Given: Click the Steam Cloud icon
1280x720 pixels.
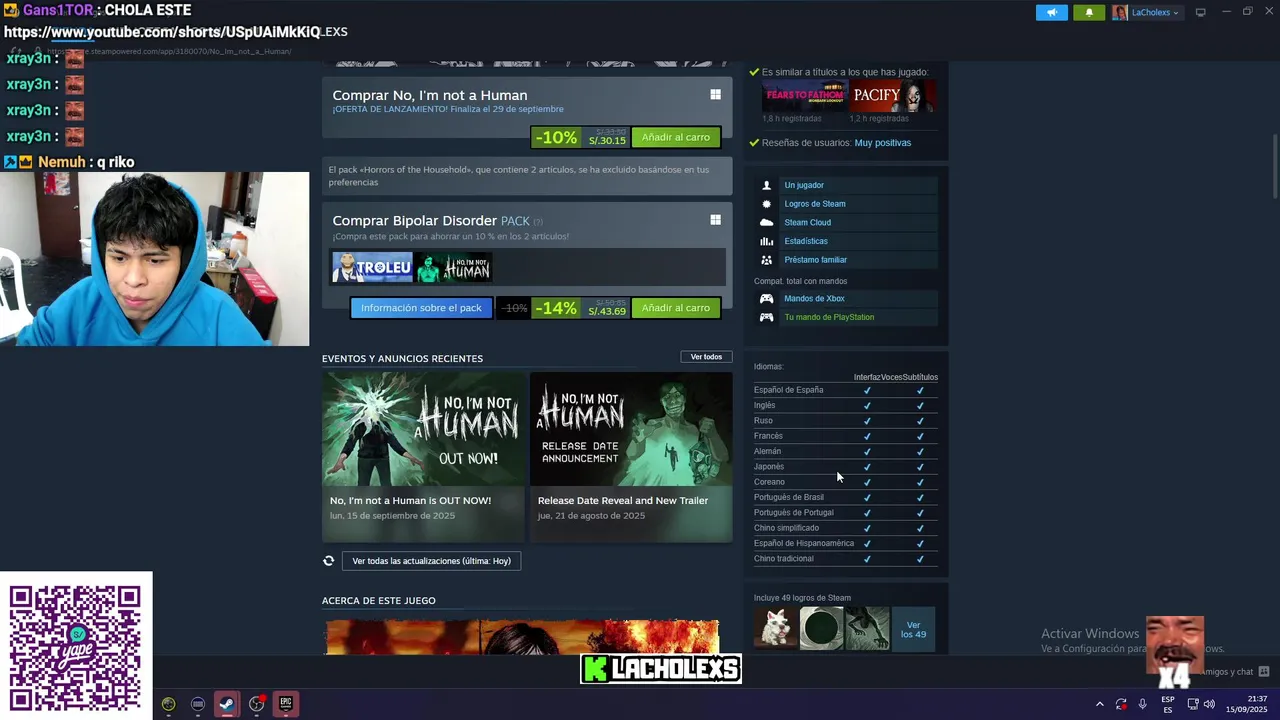Looking at the screenshot, I should (x=766, y=222).
